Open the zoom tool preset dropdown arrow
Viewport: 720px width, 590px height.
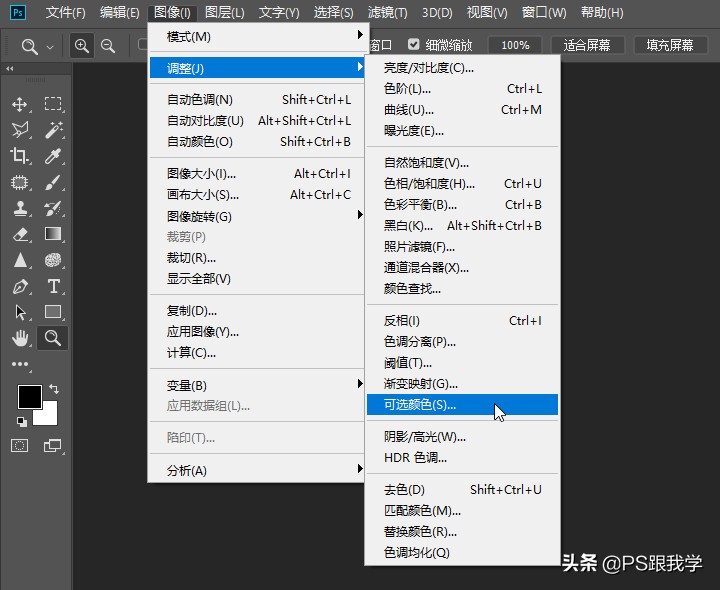[x=50, y=47]
